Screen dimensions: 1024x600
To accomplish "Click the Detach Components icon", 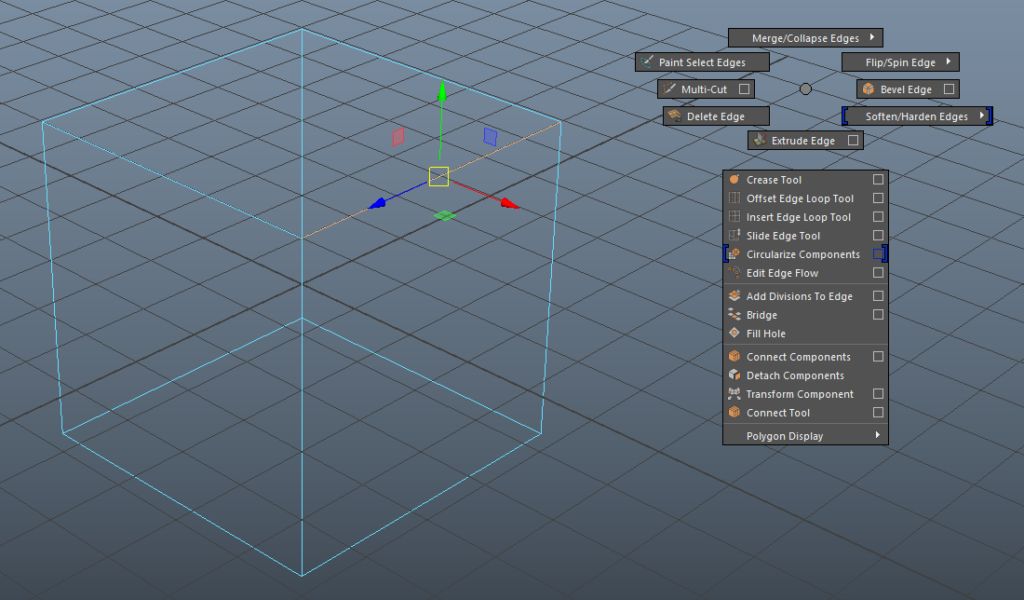I will pyautogui.click(x=734, y=375).
